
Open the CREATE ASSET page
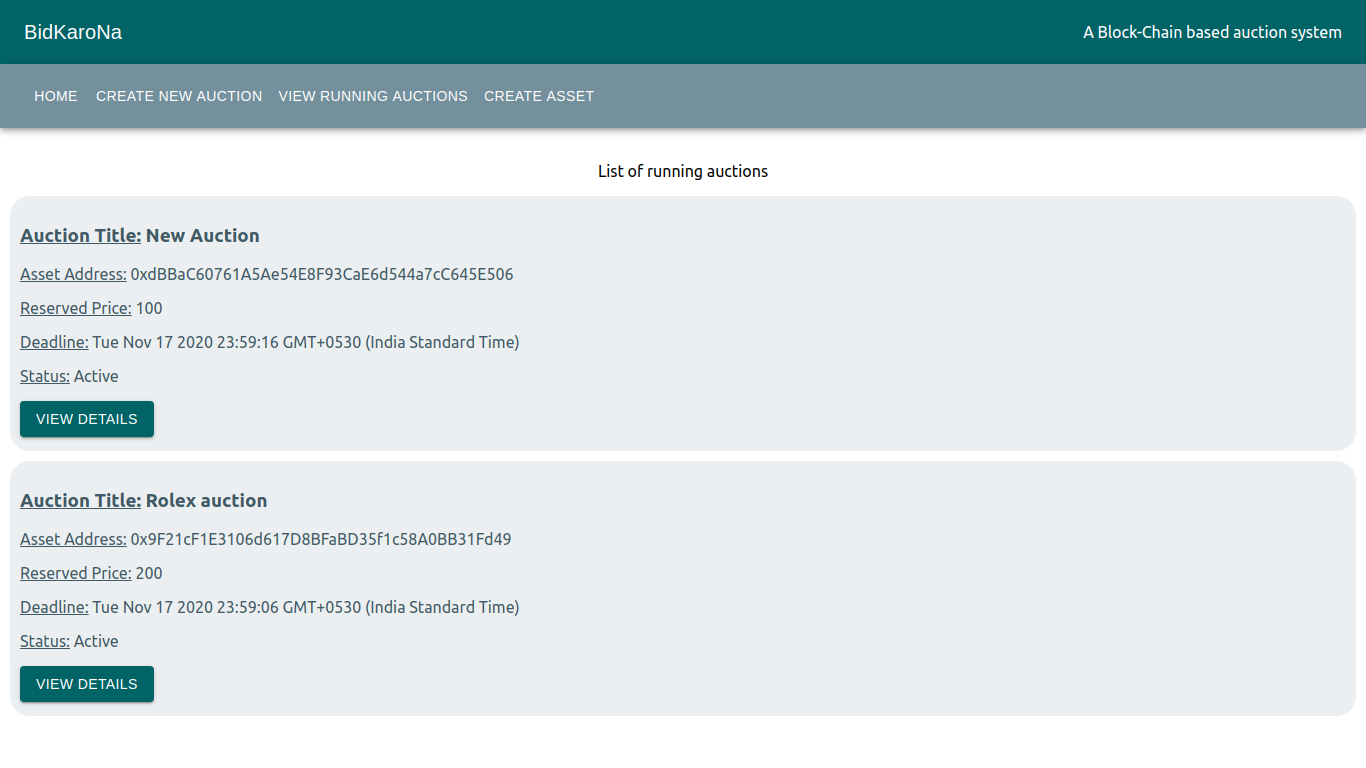539,96
